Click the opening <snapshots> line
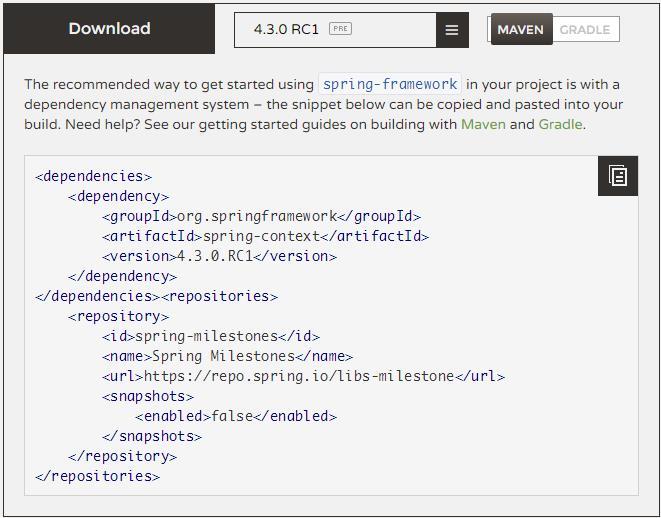Image resolution: width=661 pixels, height=518 pixels. [x=148, y=397]
